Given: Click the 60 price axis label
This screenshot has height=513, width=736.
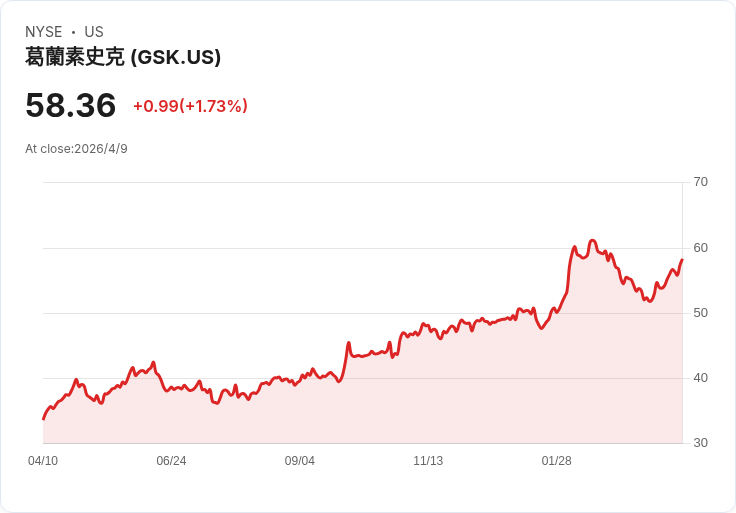Looking at the screenshot, I should [700, 248].
